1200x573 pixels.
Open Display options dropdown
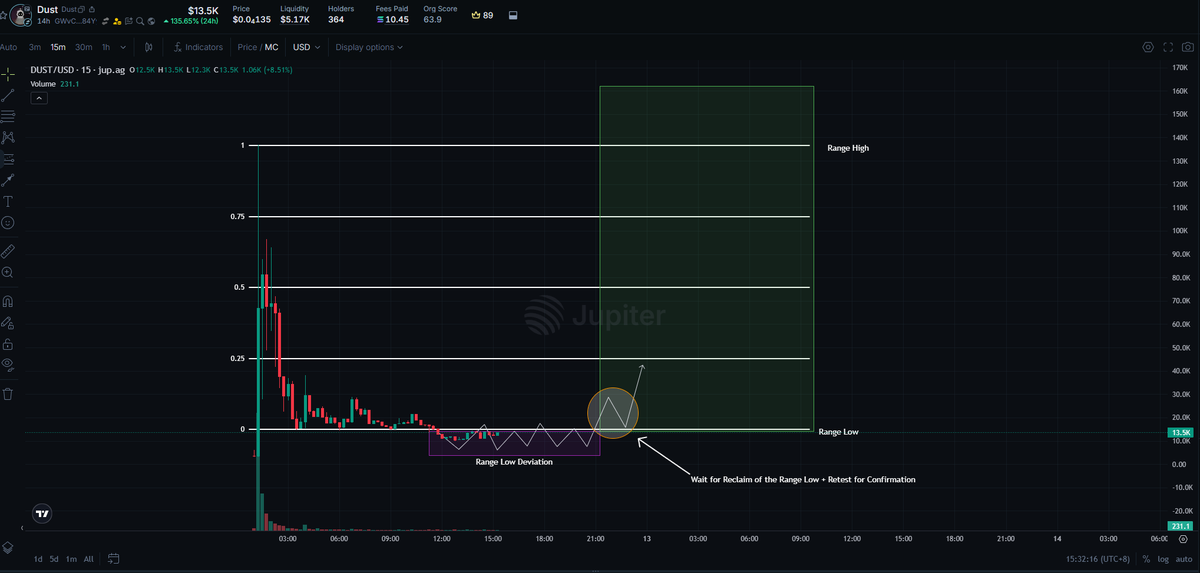(x=369, y=47)
